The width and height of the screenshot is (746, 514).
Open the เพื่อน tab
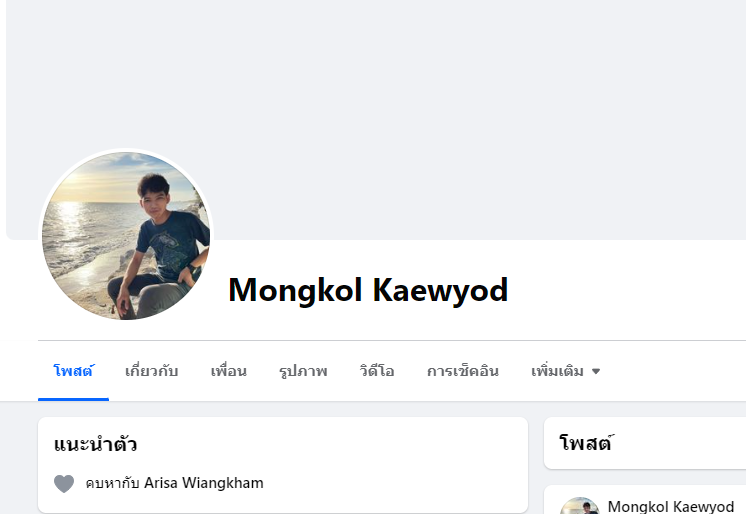(x=228, y=371)
